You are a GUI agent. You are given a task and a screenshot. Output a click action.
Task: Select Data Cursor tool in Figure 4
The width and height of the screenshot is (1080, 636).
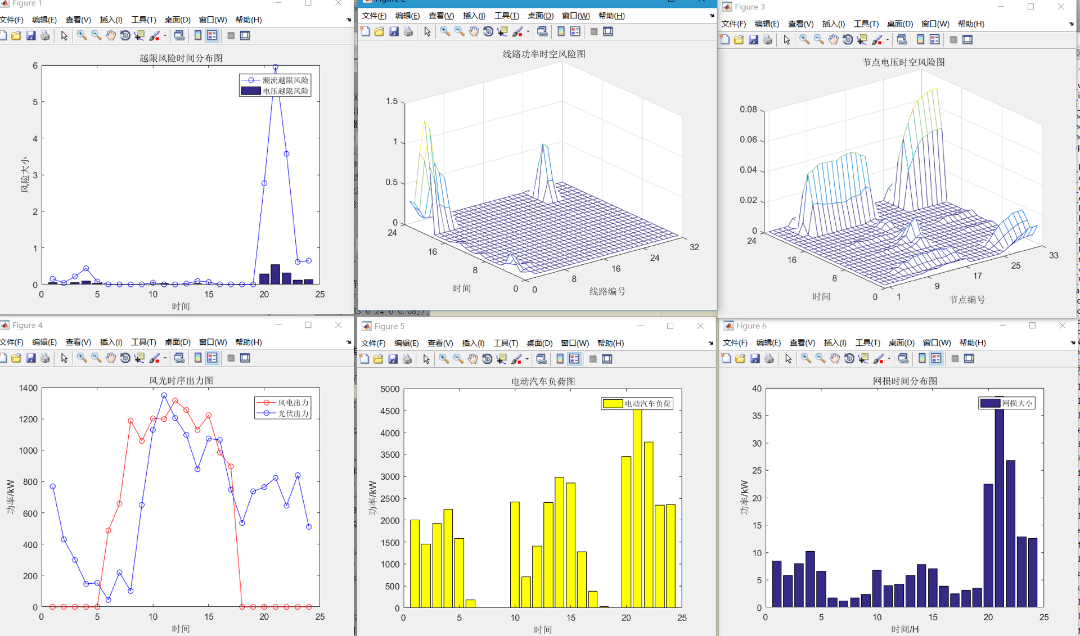(x=140, y=358)
